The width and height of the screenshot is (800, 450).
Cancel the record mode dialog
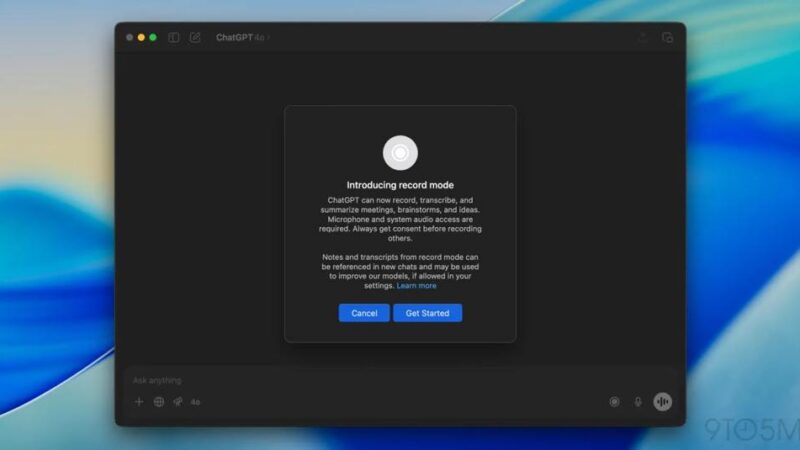point(364,313)
